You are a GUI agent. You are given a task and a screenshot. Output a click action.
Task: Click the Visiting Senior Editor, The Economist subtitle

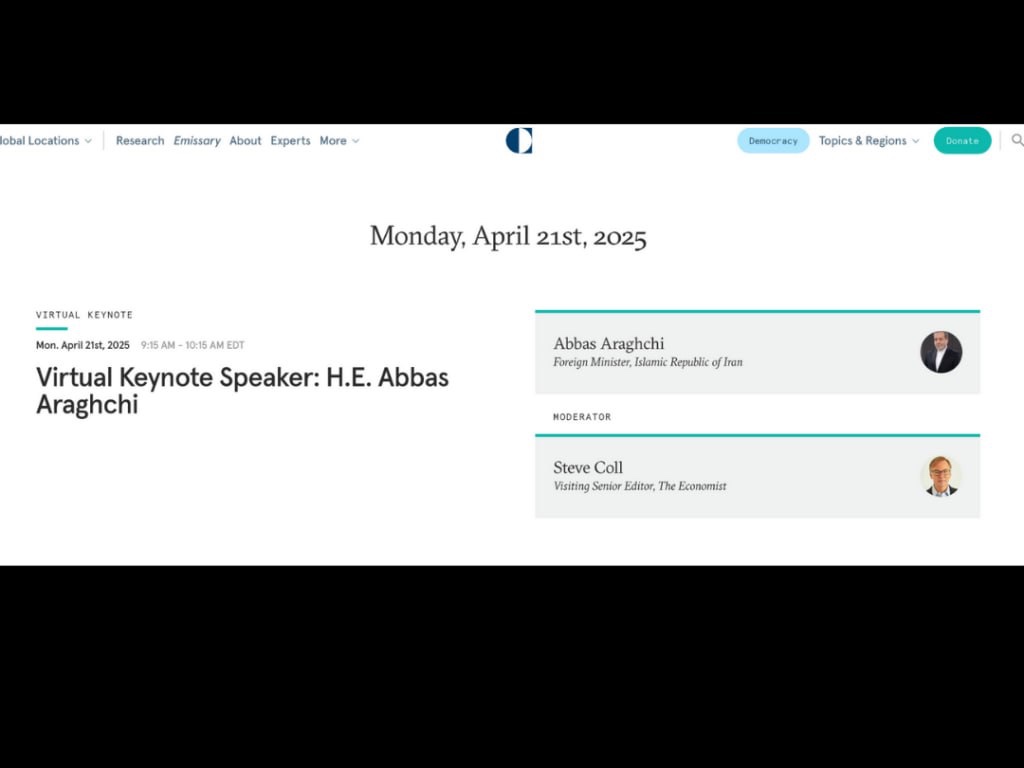point(640,486)
